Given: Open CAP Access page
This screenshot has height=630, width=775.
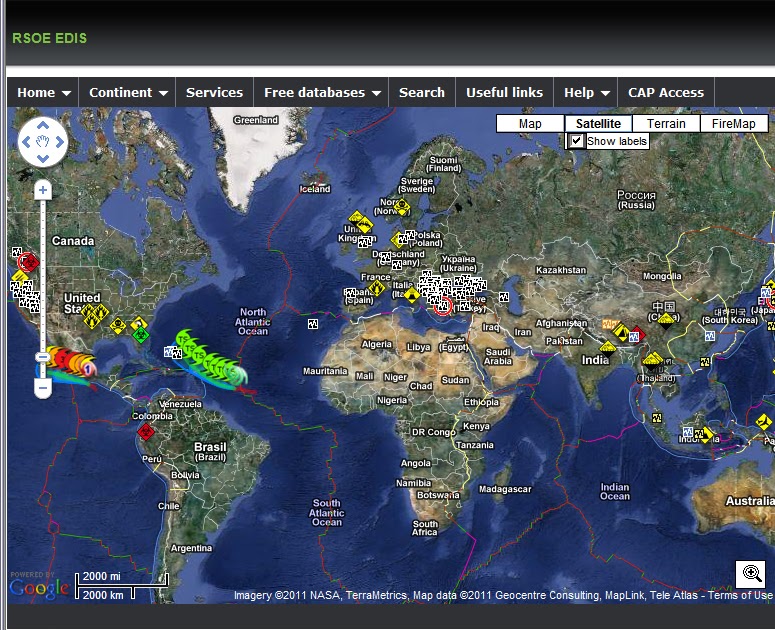Looking at the screenshot, I should coord(666,92).
